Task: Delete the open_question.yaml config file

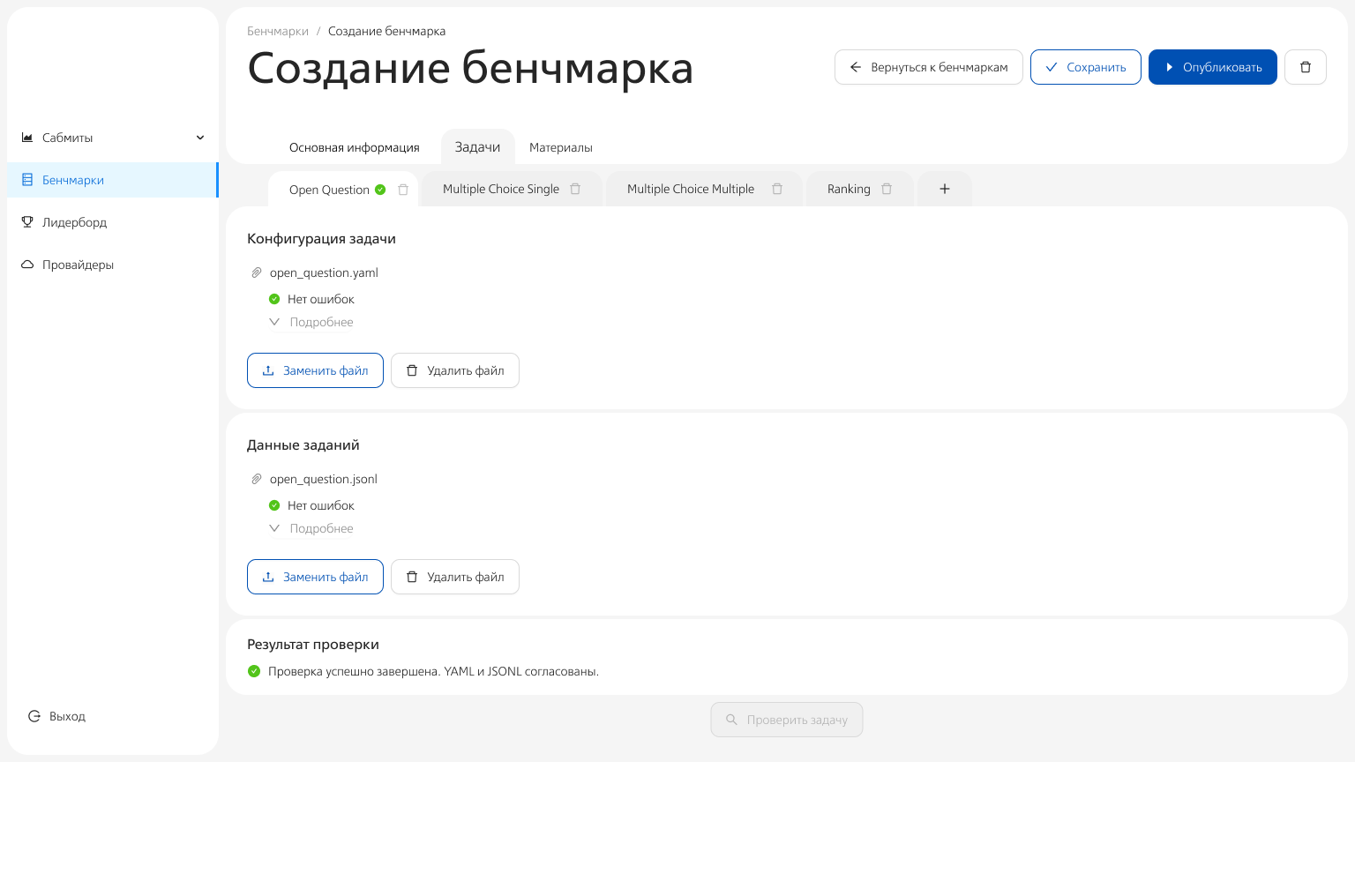Action: click(x=455, y=370)
